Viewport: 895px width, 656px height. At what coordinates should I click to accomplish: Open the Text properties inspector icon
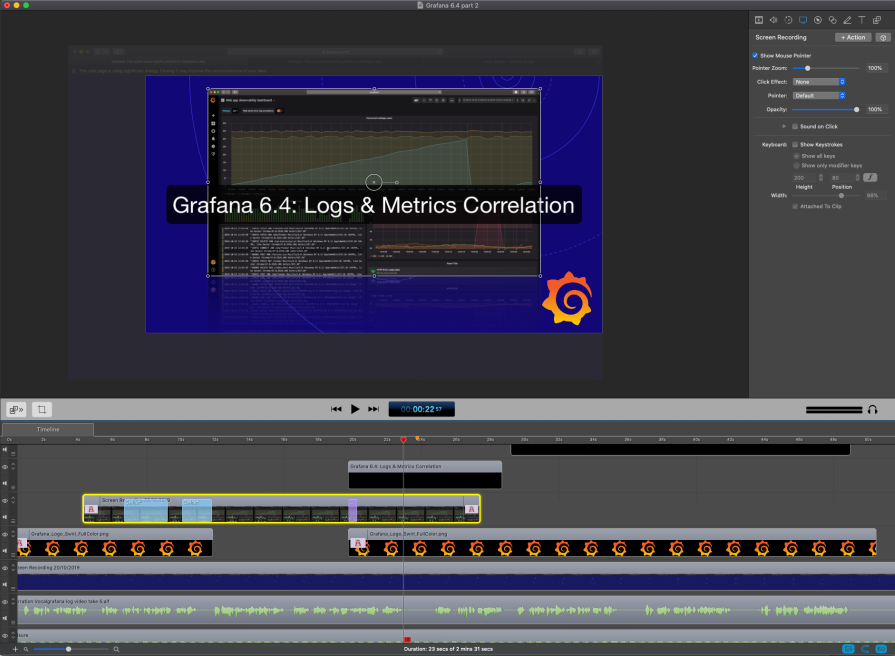click(x=862, y=20)
